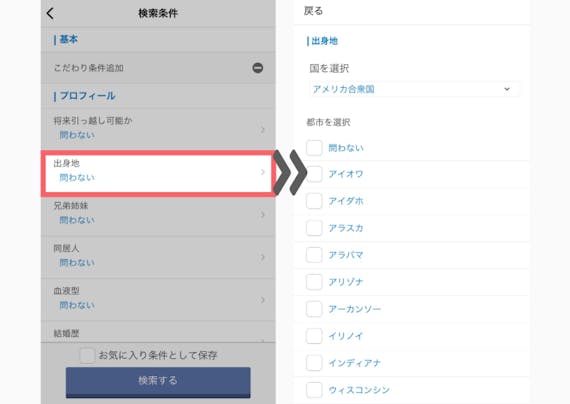The width and height of the screenshot is (570, 404).
Task: Select the イリノイ checkbox
Action: click(x=314, y=336)
